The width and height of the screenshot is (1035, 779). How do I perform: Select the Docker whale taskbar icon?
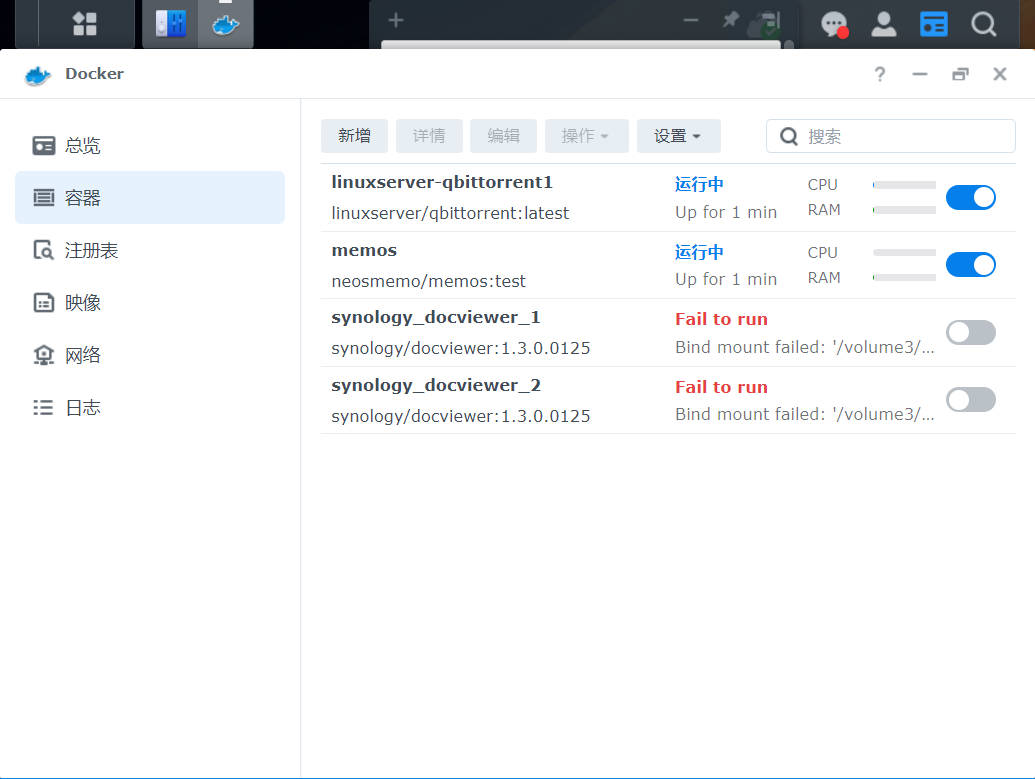[x=226, y=24]
